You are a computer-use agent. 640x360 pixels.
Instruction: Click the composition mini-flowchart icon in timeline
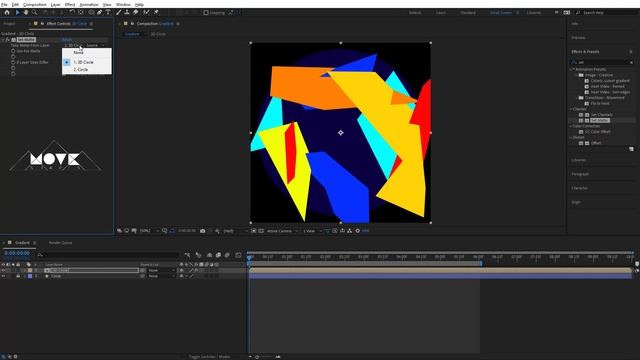[187, 255]
